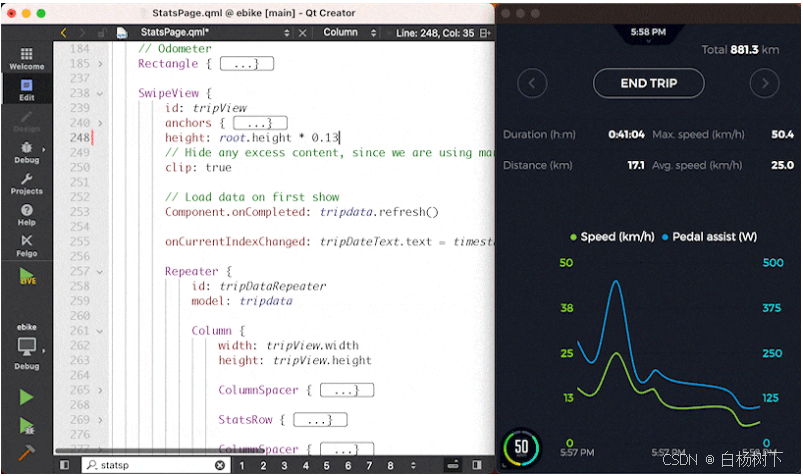Click the Total 881.3 km odometer text
The height and width of the screenshot is (476, 803).
click(740, 50)
